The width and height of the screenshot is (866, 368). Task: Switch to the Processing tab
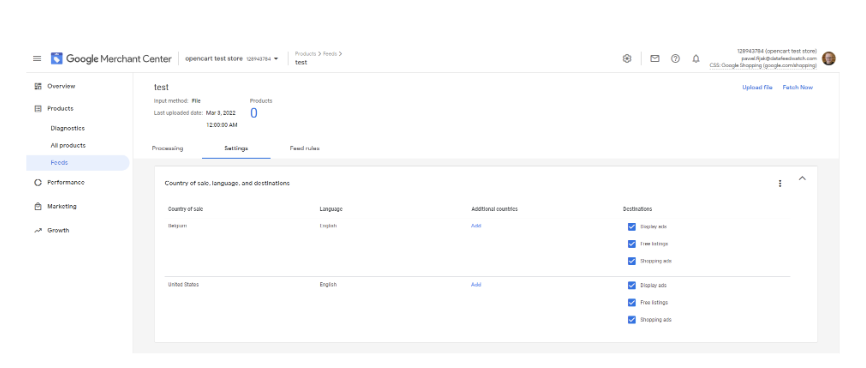tap(167, 149)
